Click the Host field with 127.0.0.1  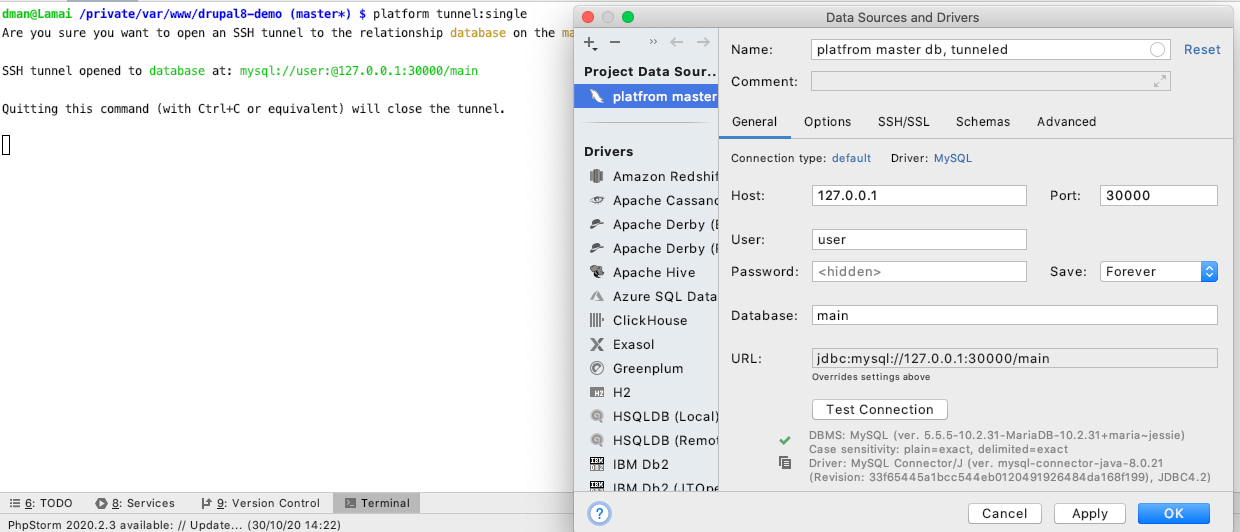click(x=919, y=195)
